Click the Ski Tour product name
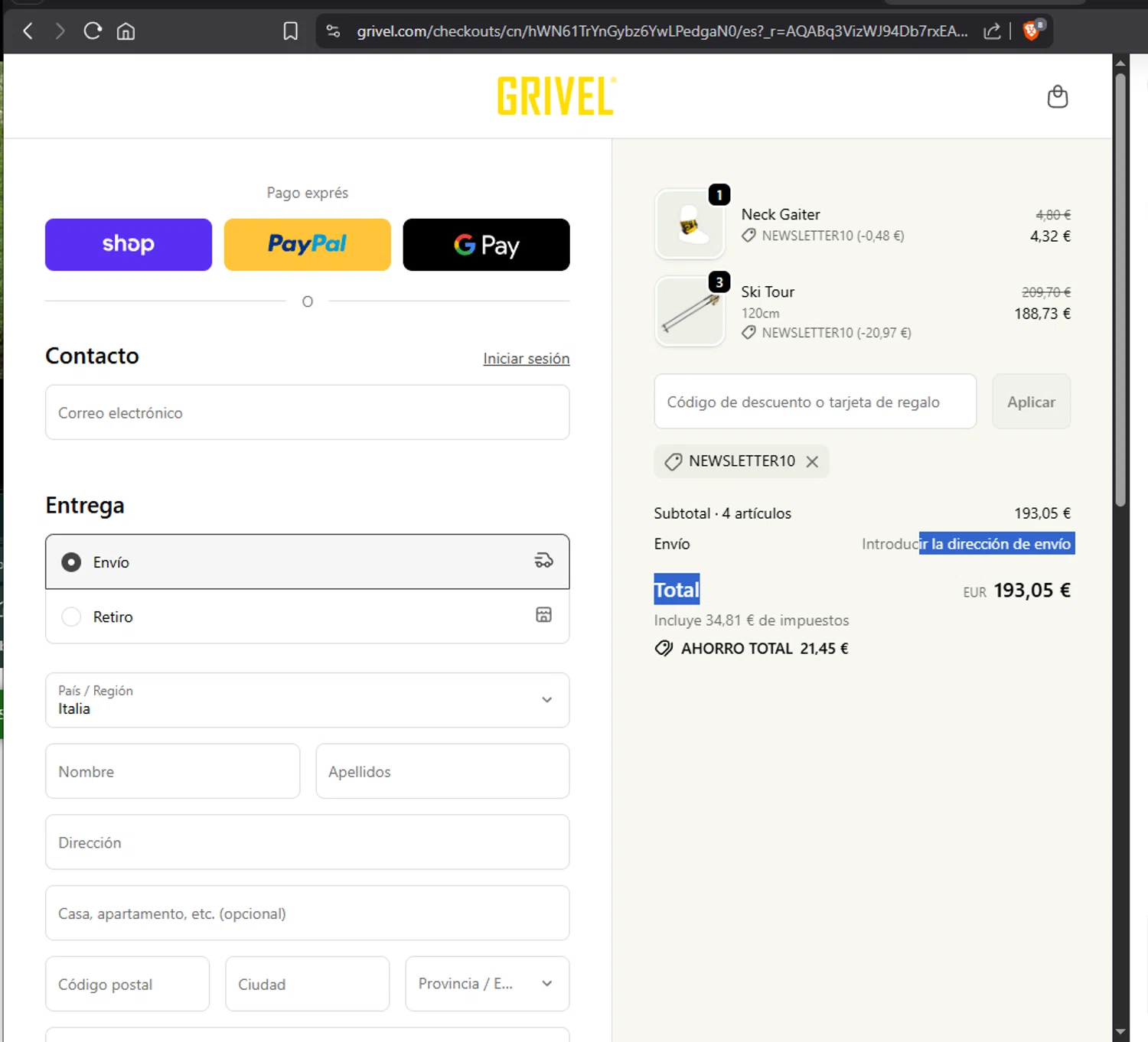The width and height of the screenshot is (1148, 1042). click(x=768, y=292)
